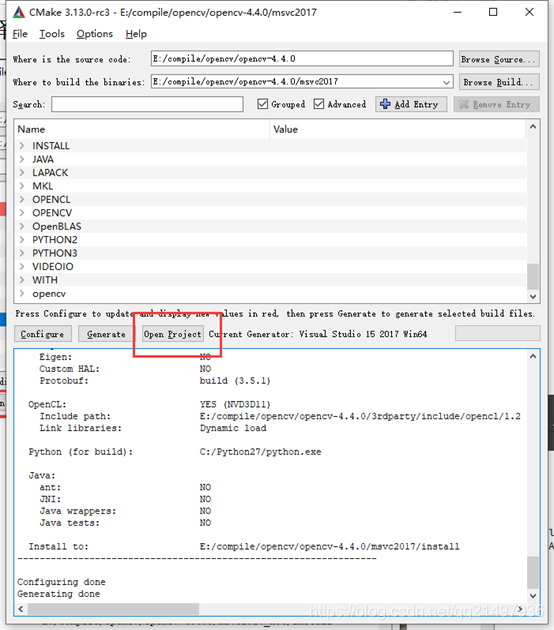The image size is (554, 630).
Task: Click 'YES (NVD3D11)' OpenCL value text
Action: point(235,404)
